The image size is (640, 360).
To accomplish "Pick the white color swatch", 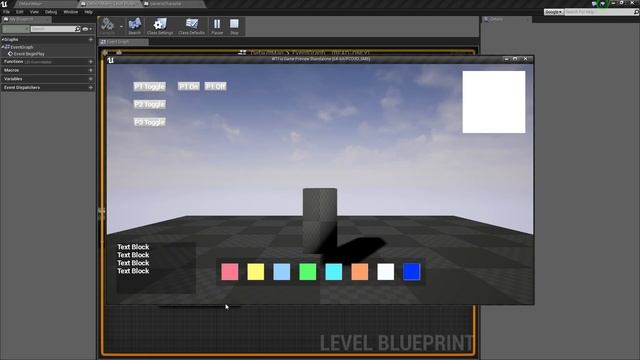I will click(386, 272).
